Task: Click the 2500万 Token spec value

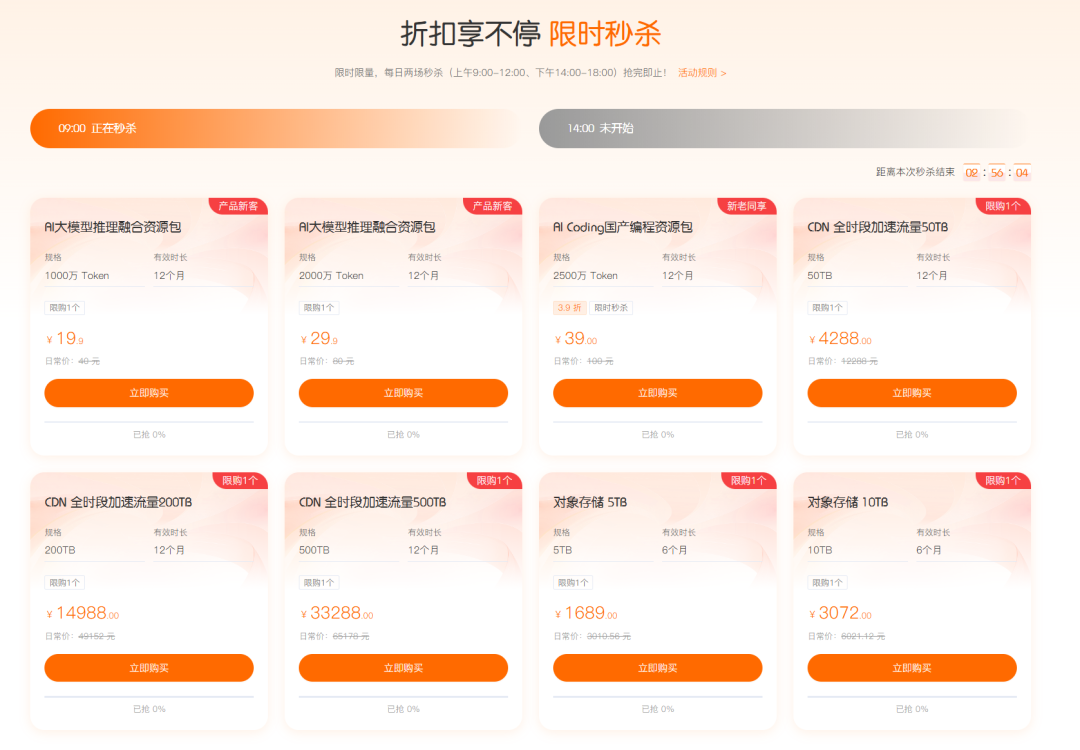Action: click(x=585, y=275)
